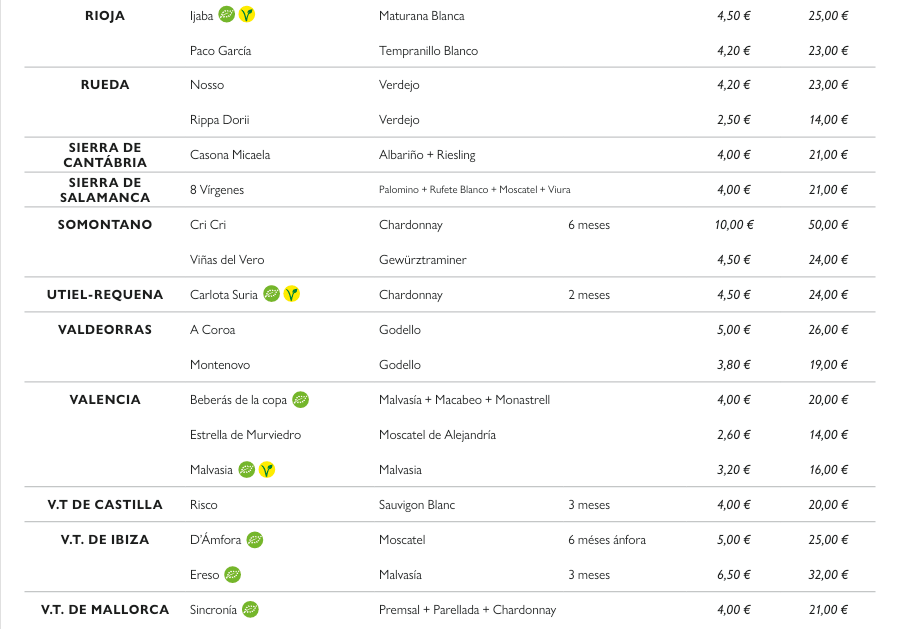Click the Estrella de Murviedro wine name
The image size is (900, 629).
pos(245,435)
